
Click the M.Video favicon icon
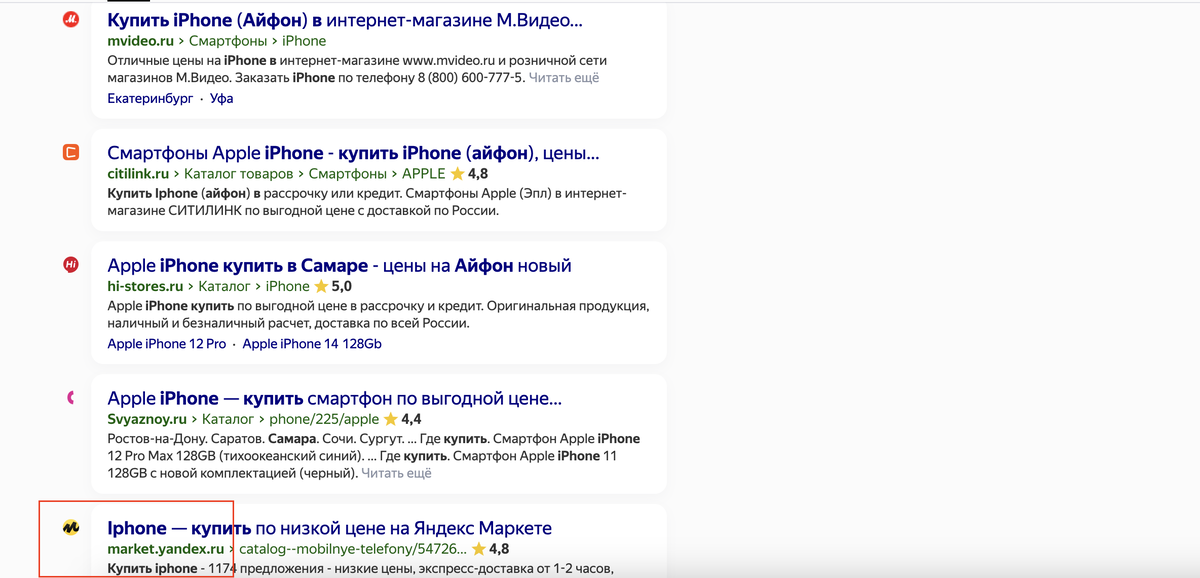click(x=71, y=19)
